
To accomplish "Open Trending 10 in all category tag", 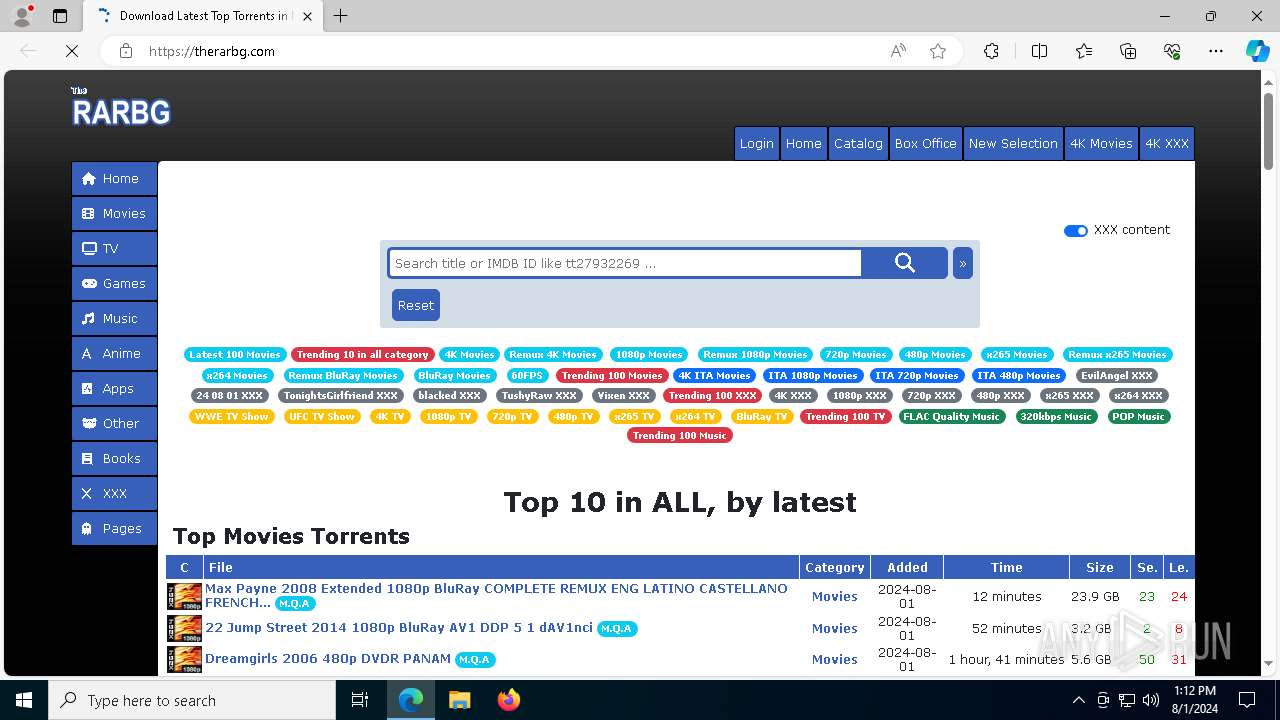I will [x=362, y=354].
